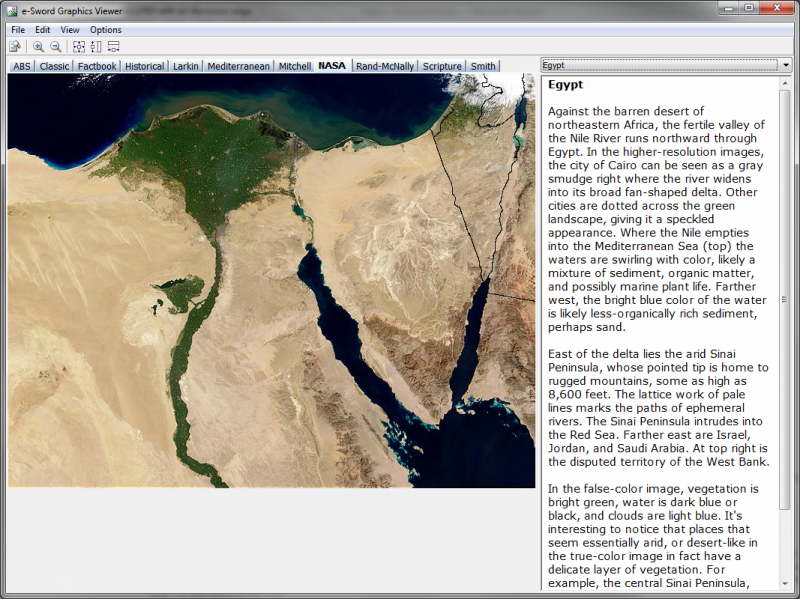800x599 pixels.
Task: Click the paragraph starting 'East of the delta'
Action: [659, 408]
